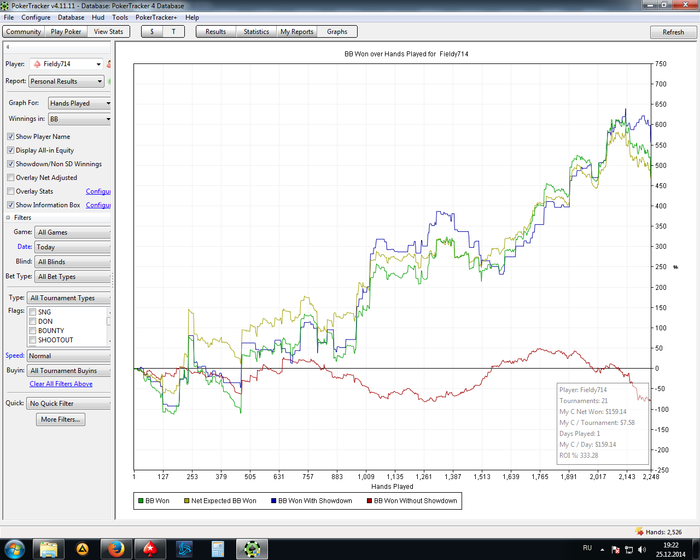The image size is (700, 560).
Task: Check the SNG flag
Action: click(33, 312)
